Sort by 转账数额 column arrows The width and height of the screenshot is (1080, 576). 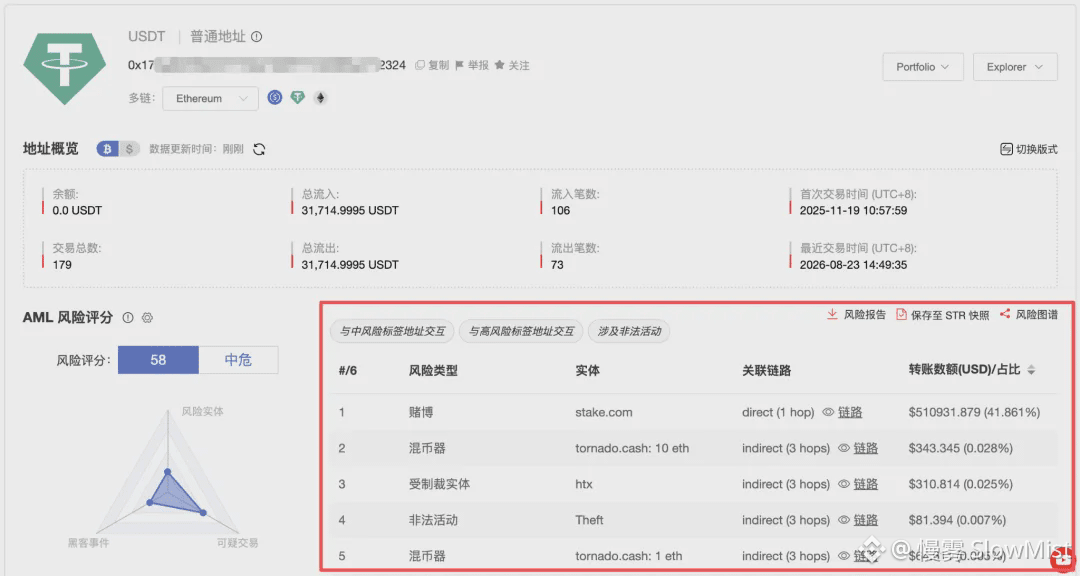(x=1031, y=370)
